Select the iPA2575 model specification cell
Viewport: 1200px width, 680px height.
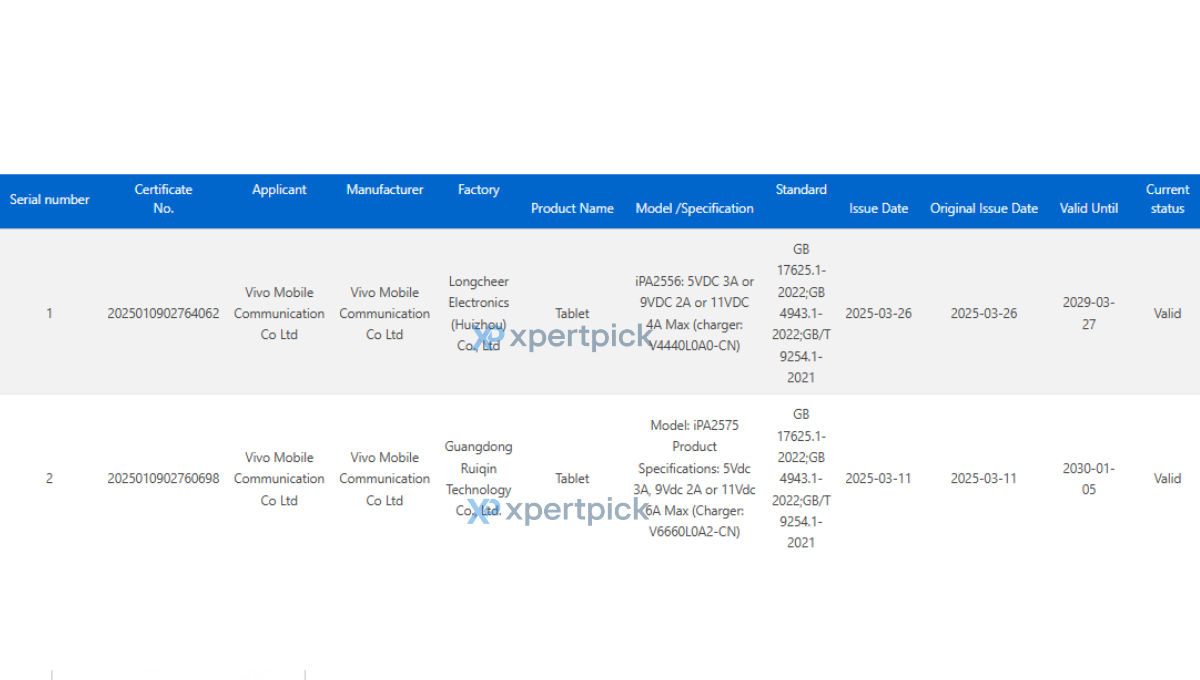(x=695, y=478)
